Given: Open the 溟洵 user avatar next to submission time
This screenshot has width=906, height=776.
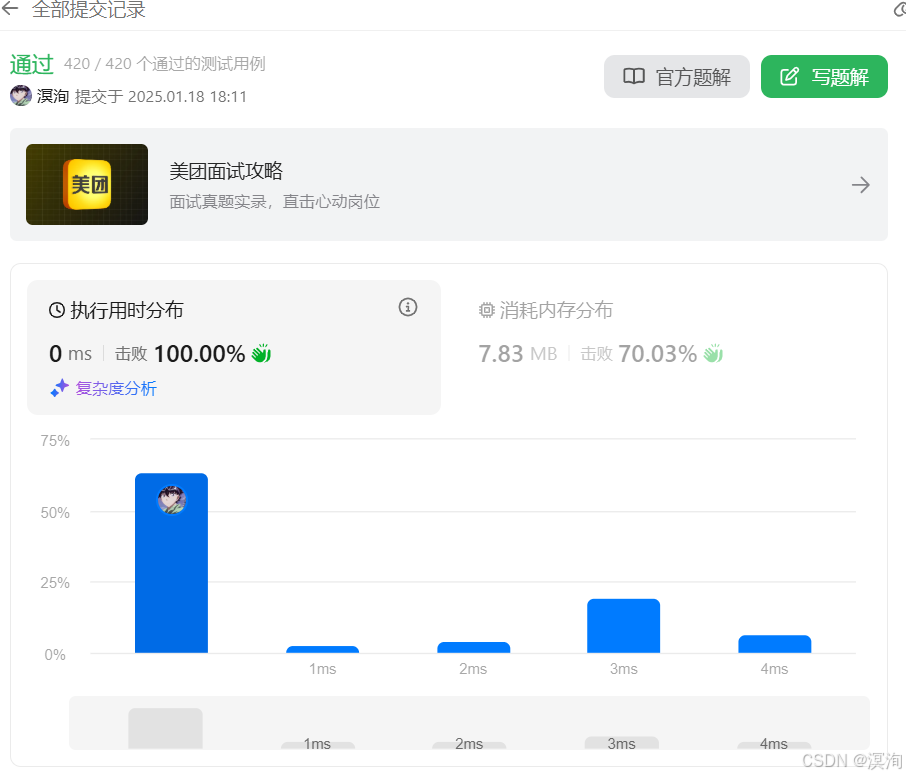Looking at the screenshot, I should 21,95.
